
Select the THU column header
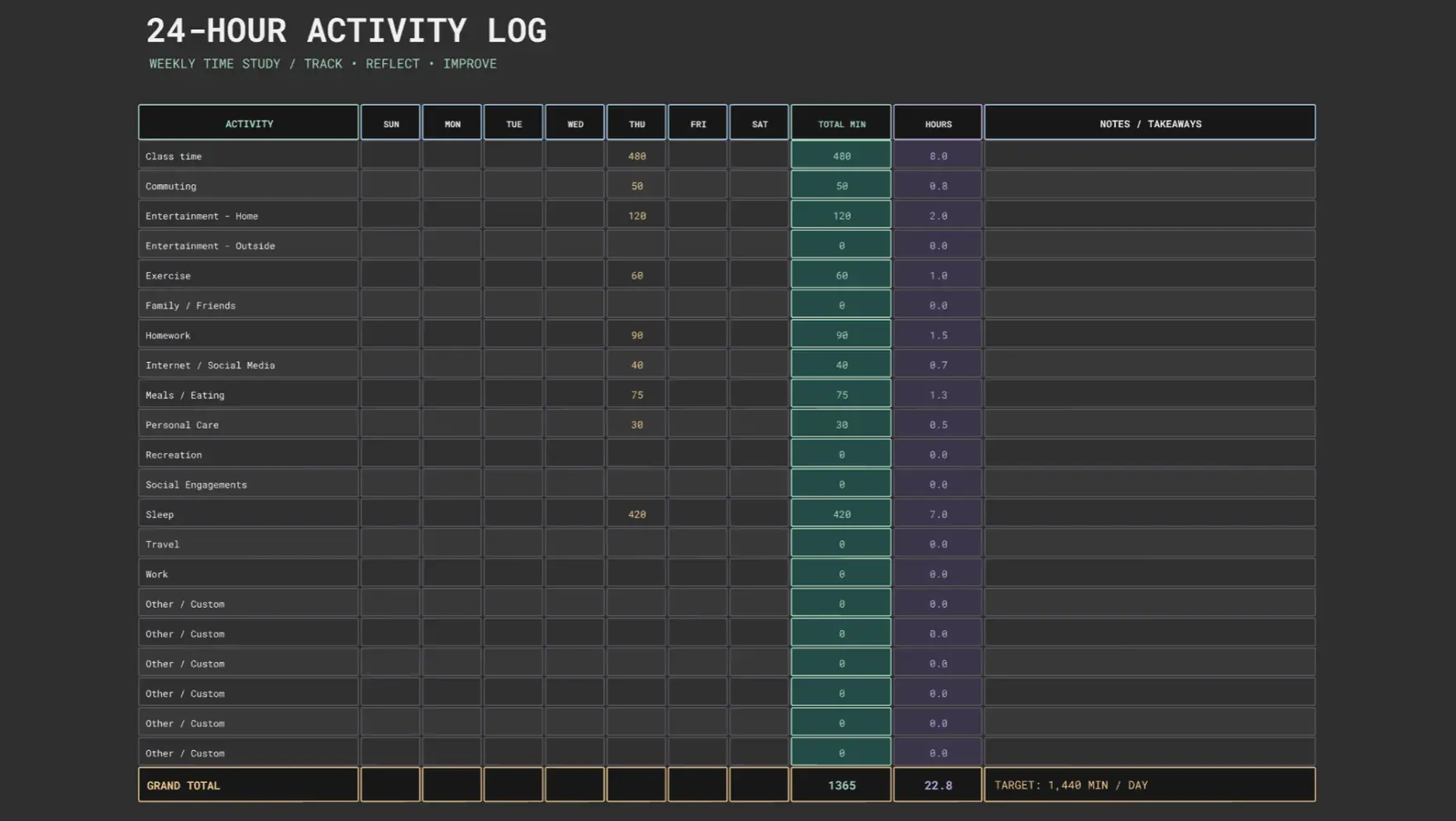coord(636,123)
